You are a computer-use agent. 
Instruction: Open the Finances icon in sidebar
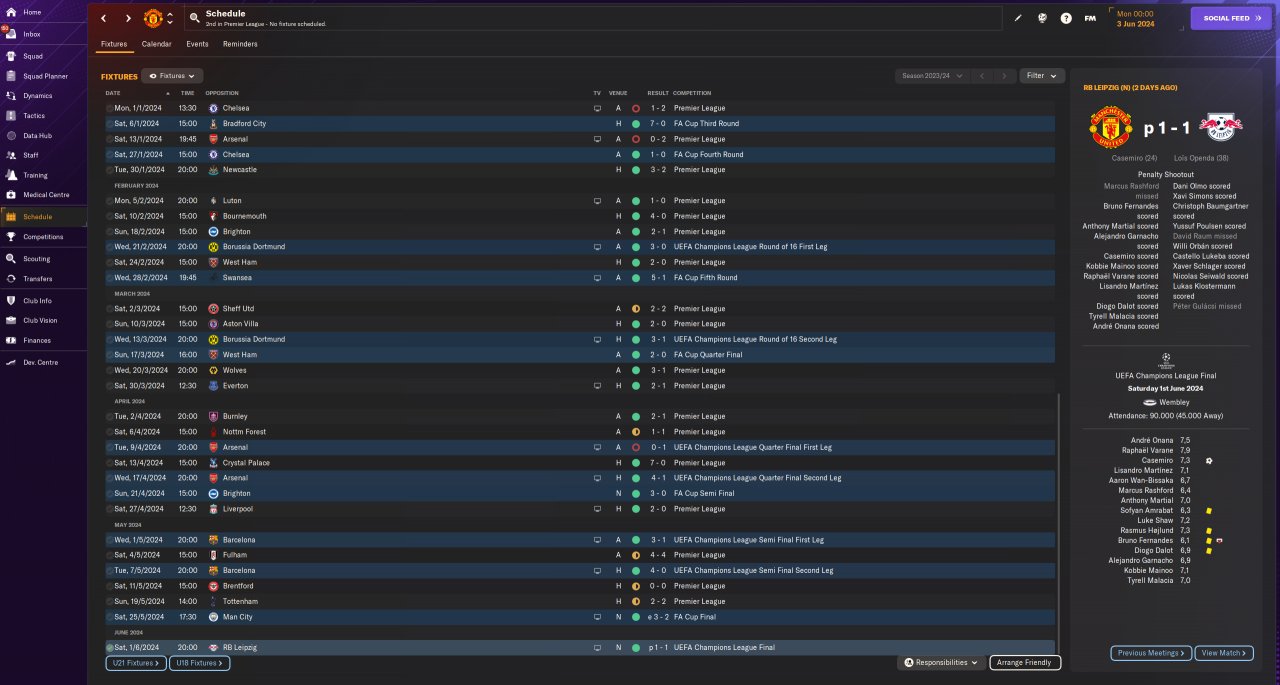11,340
